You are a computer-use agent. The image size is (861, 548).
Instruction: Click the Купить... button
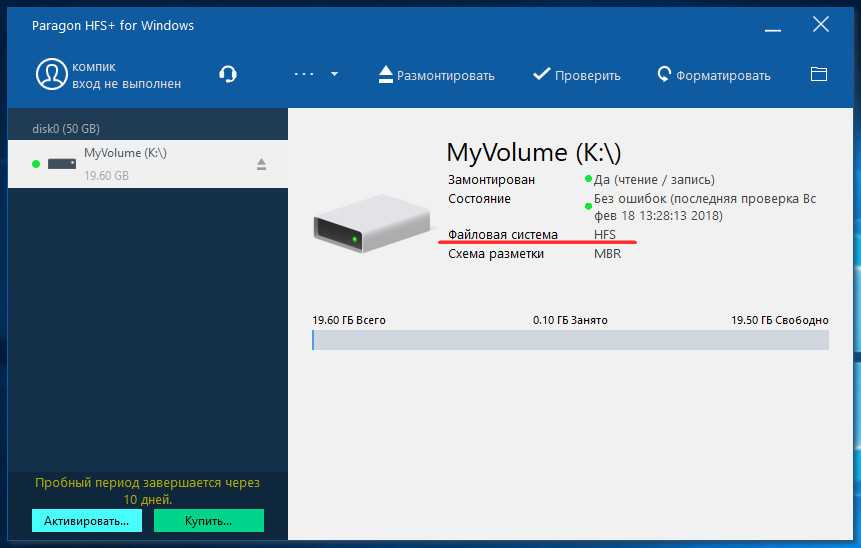[208, 521]
